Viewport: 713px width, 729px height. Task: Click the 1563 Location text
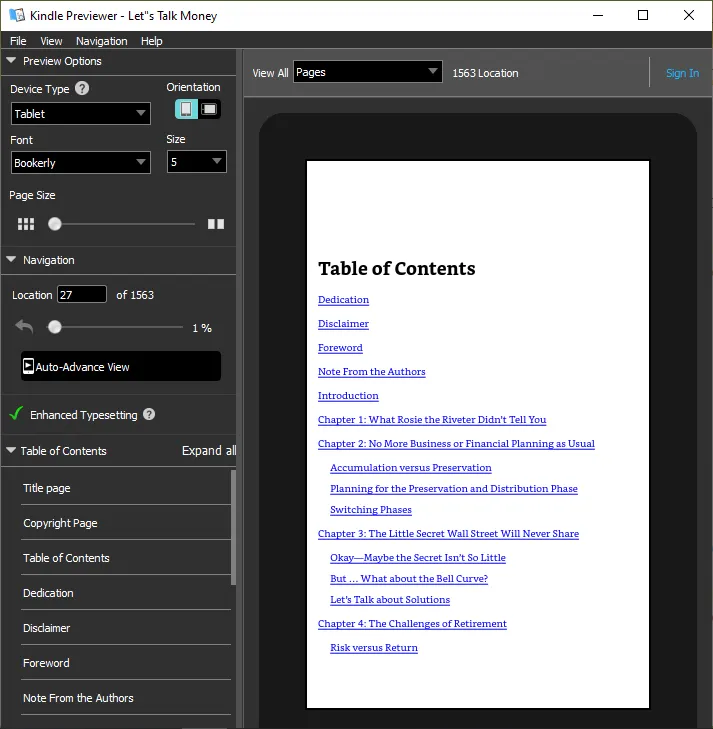(x=485, y=73)
